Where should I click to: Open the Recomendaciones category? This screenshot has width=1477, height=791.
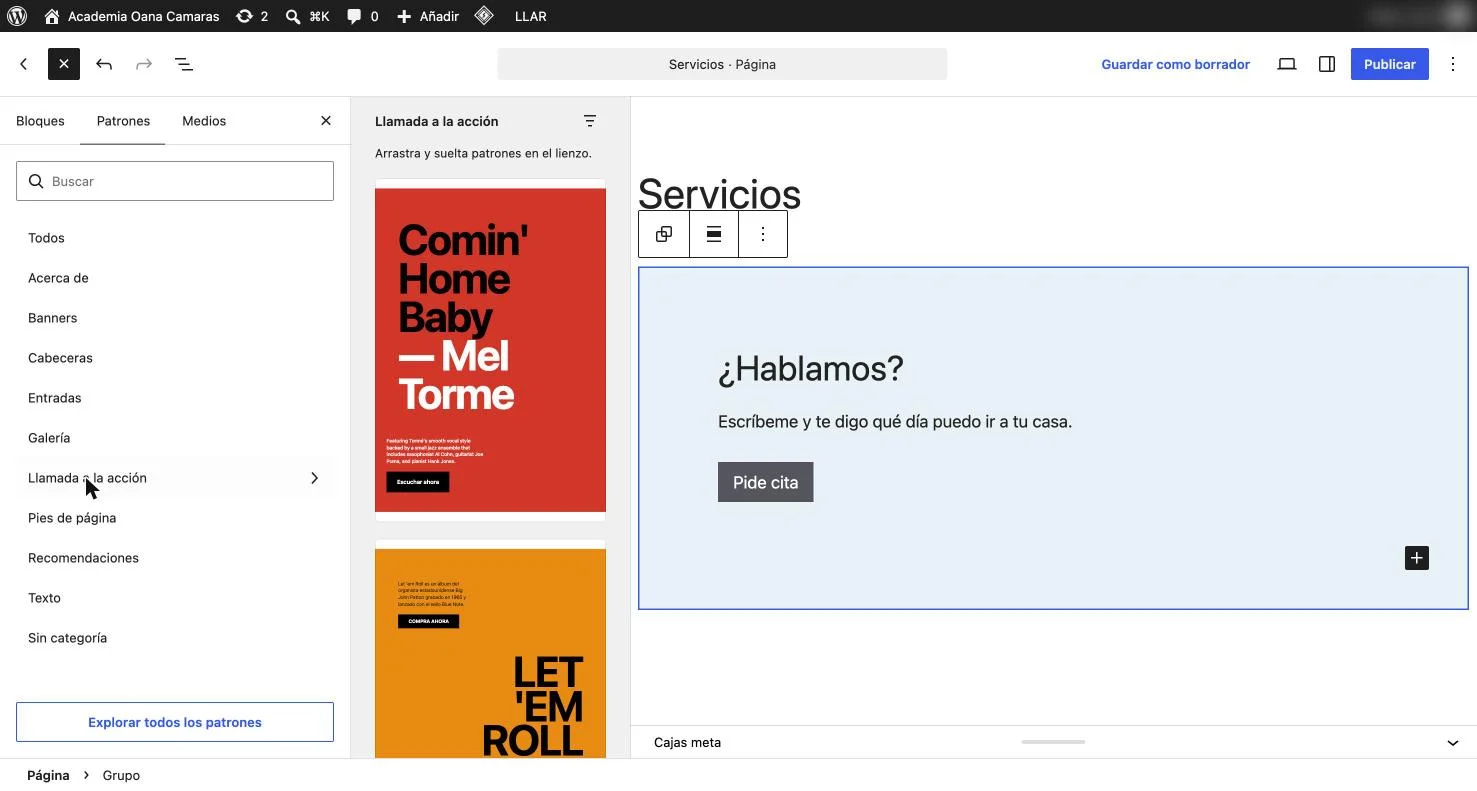click(175, 558)
